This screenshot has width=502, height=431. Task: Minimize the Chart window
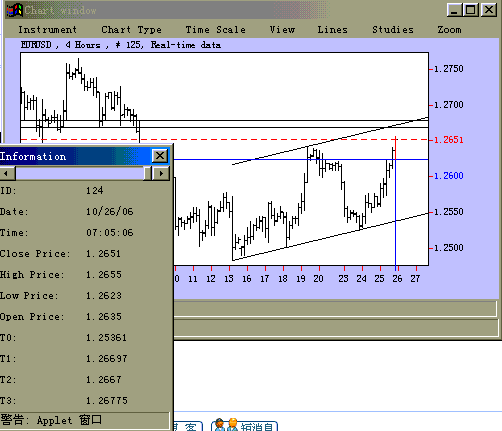pyautogui.click(x=454, y=10)
